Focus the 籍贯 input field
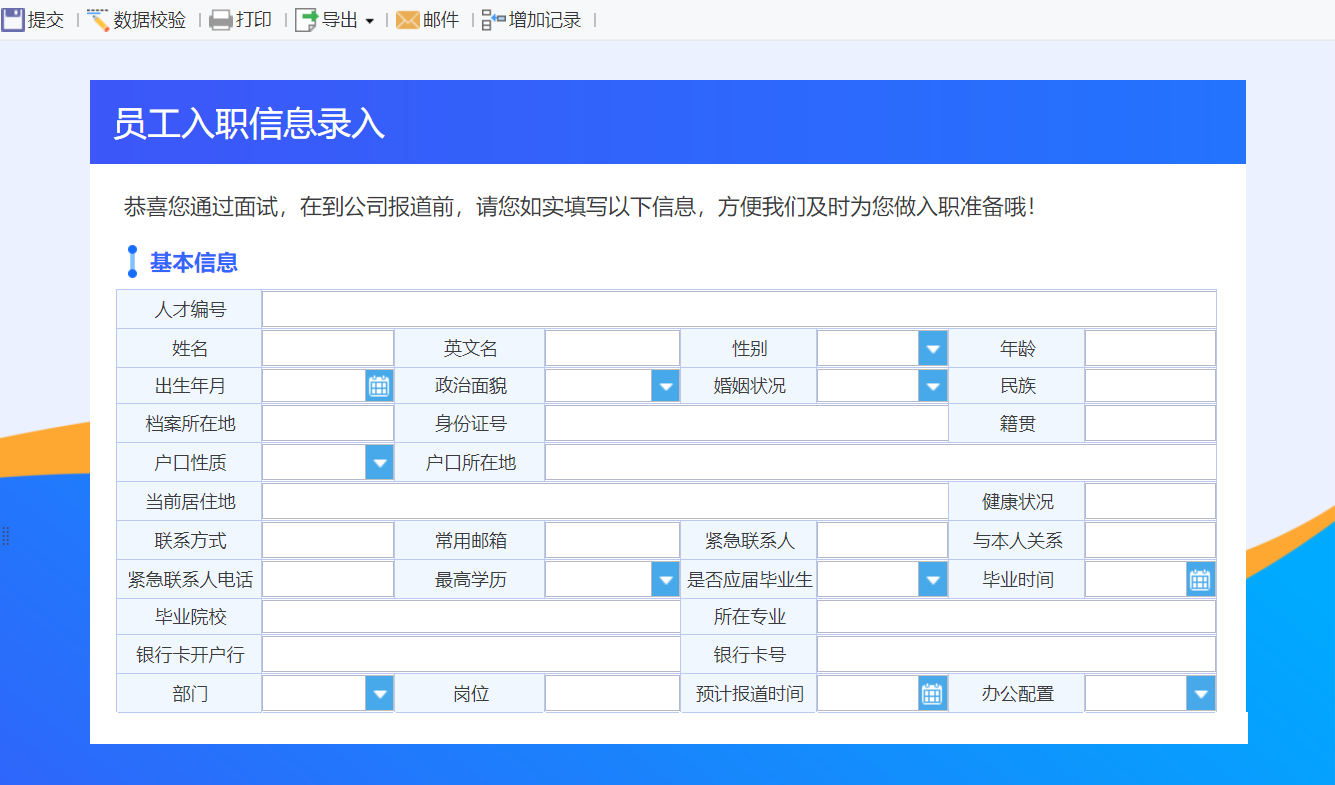Image resolution: width=1335 pixels, height=785 pixels. [1150, 424]
